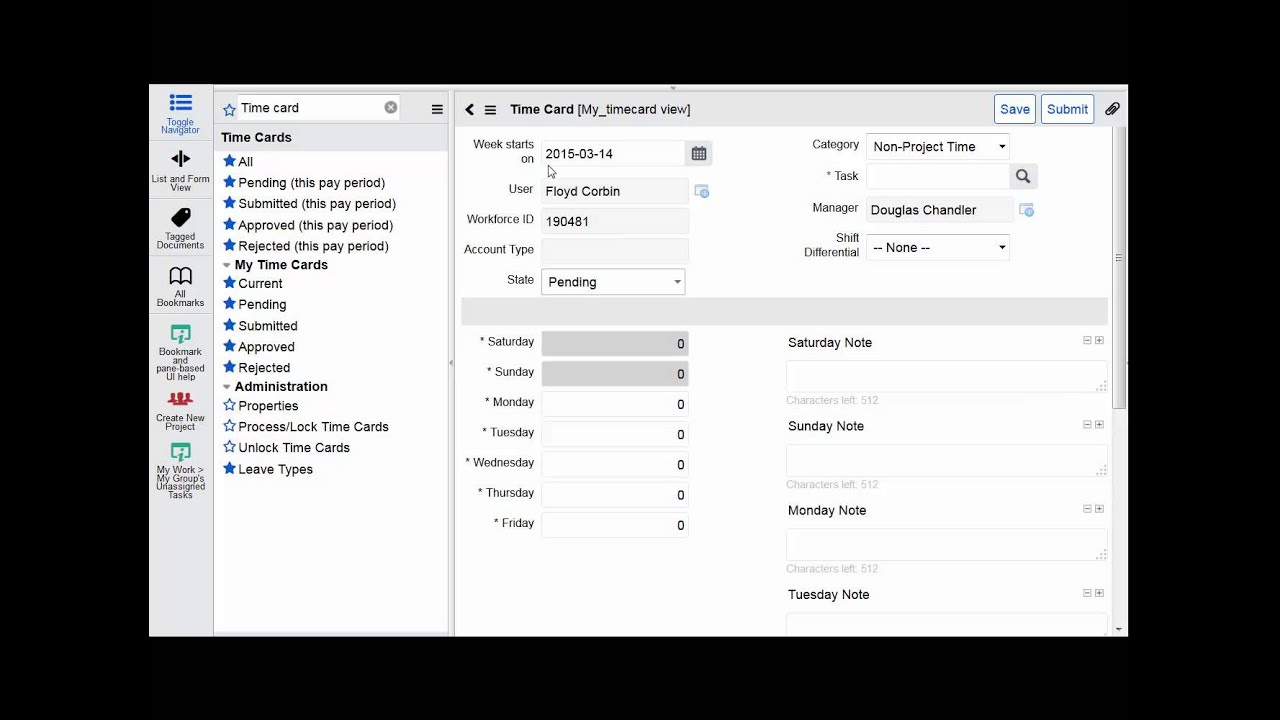The image size is (1280, 720).
Task: Toggle favorite star for Pending (this pay period)
Action: pyautogui.click(x=229, y=182)
